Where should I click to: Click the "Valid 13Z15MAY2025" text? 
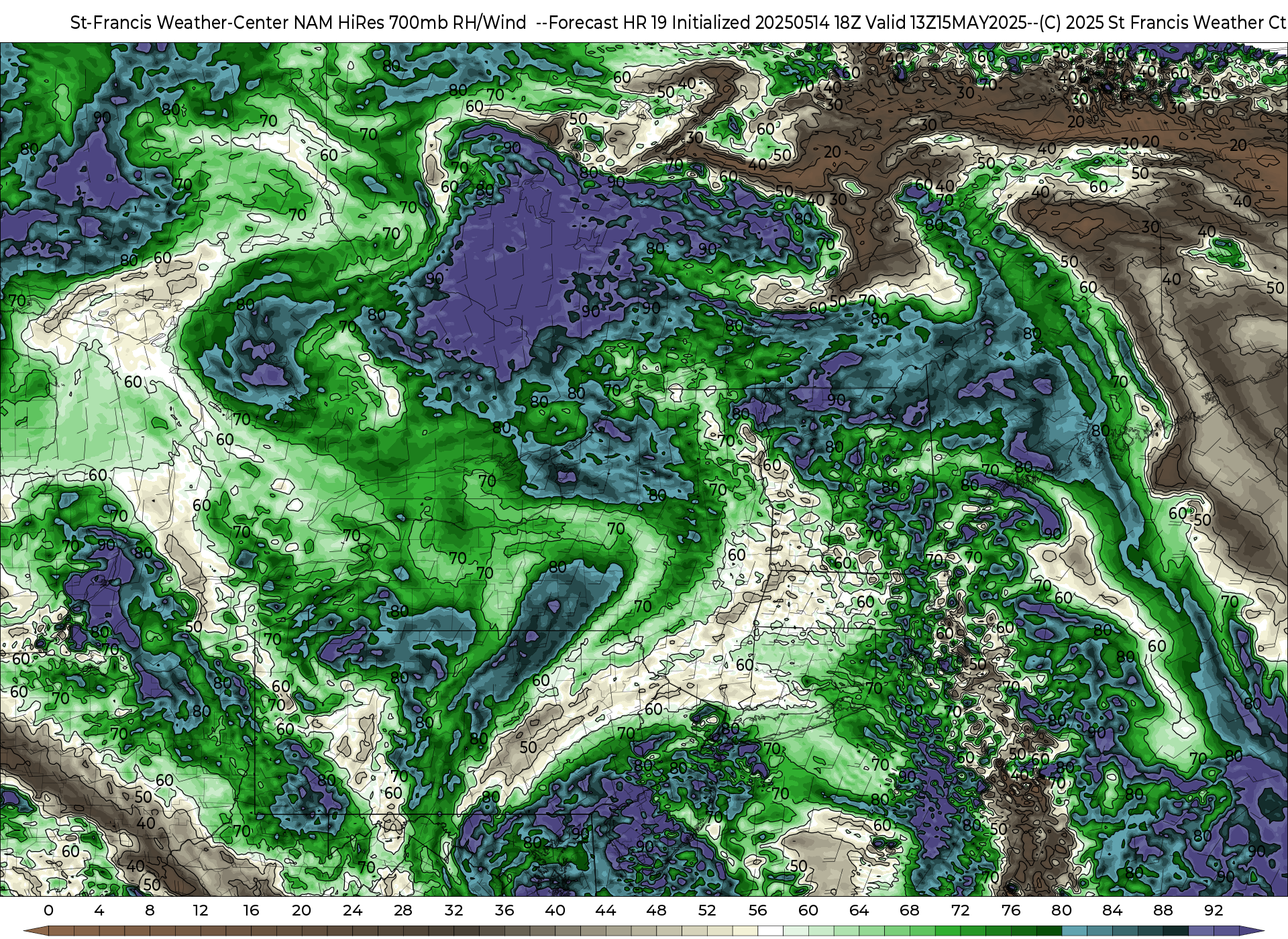click(x=947, y=22)
